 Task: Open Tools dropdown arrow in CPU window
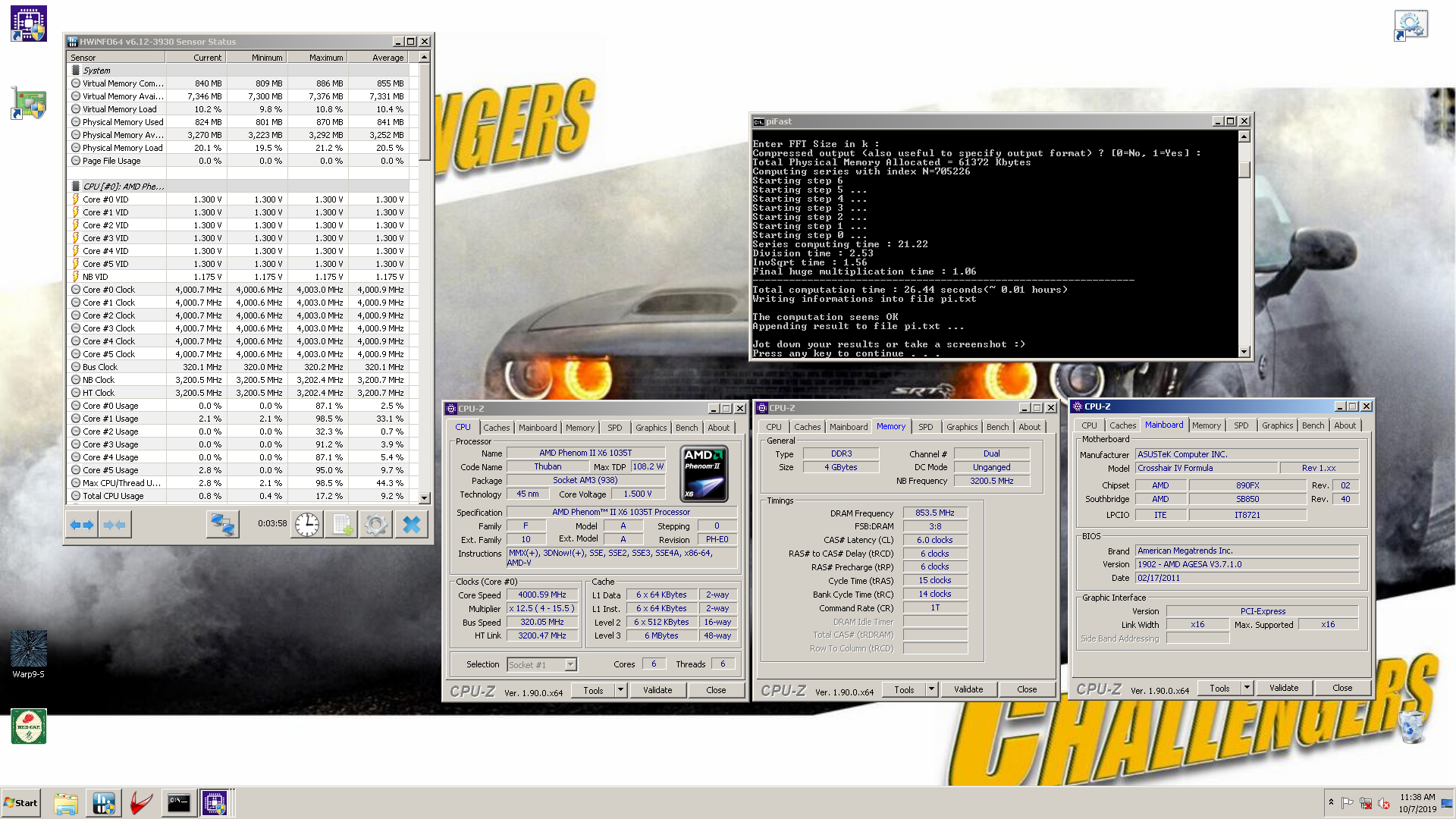[620, 689]
